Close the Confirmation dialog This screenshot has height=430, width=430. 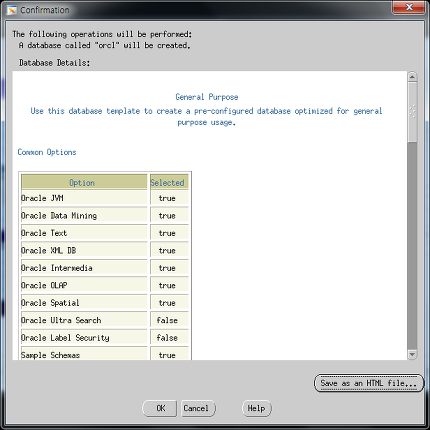tap(409, 7)
